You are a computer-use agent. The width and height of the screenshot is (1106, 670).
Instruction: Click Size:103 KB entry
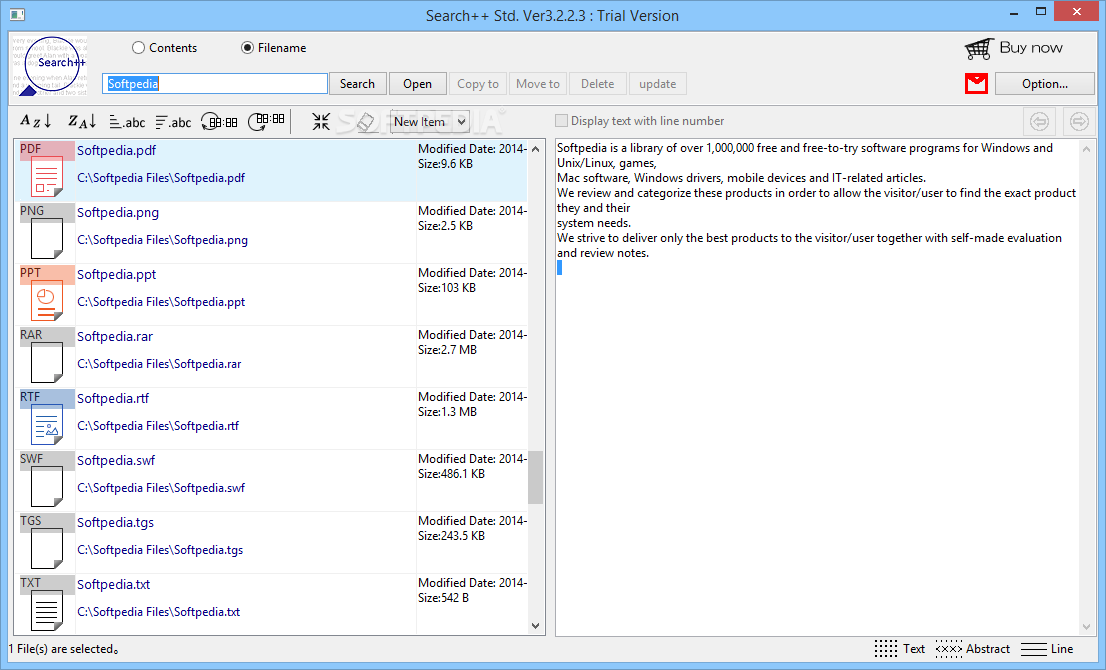446,288
